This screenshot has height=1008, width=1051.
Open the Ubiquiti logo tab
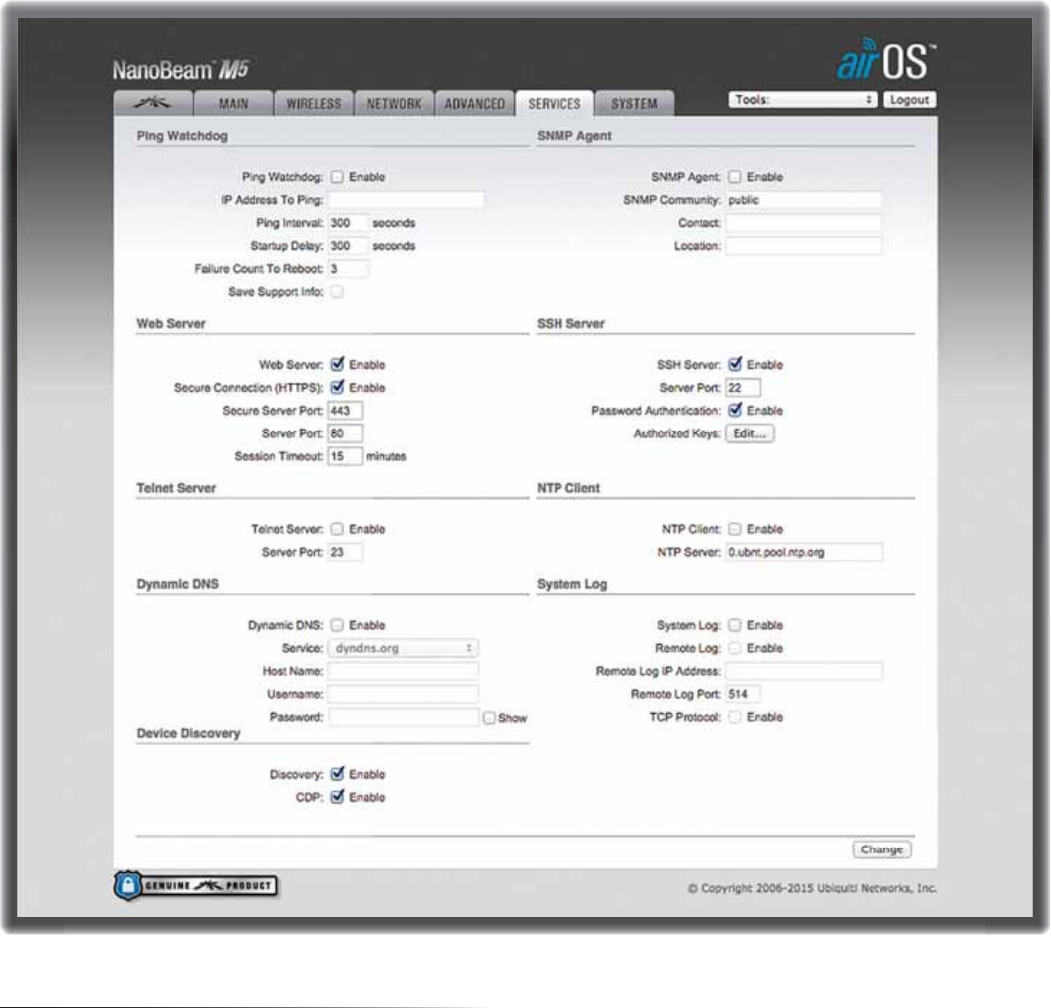point(153,103)
